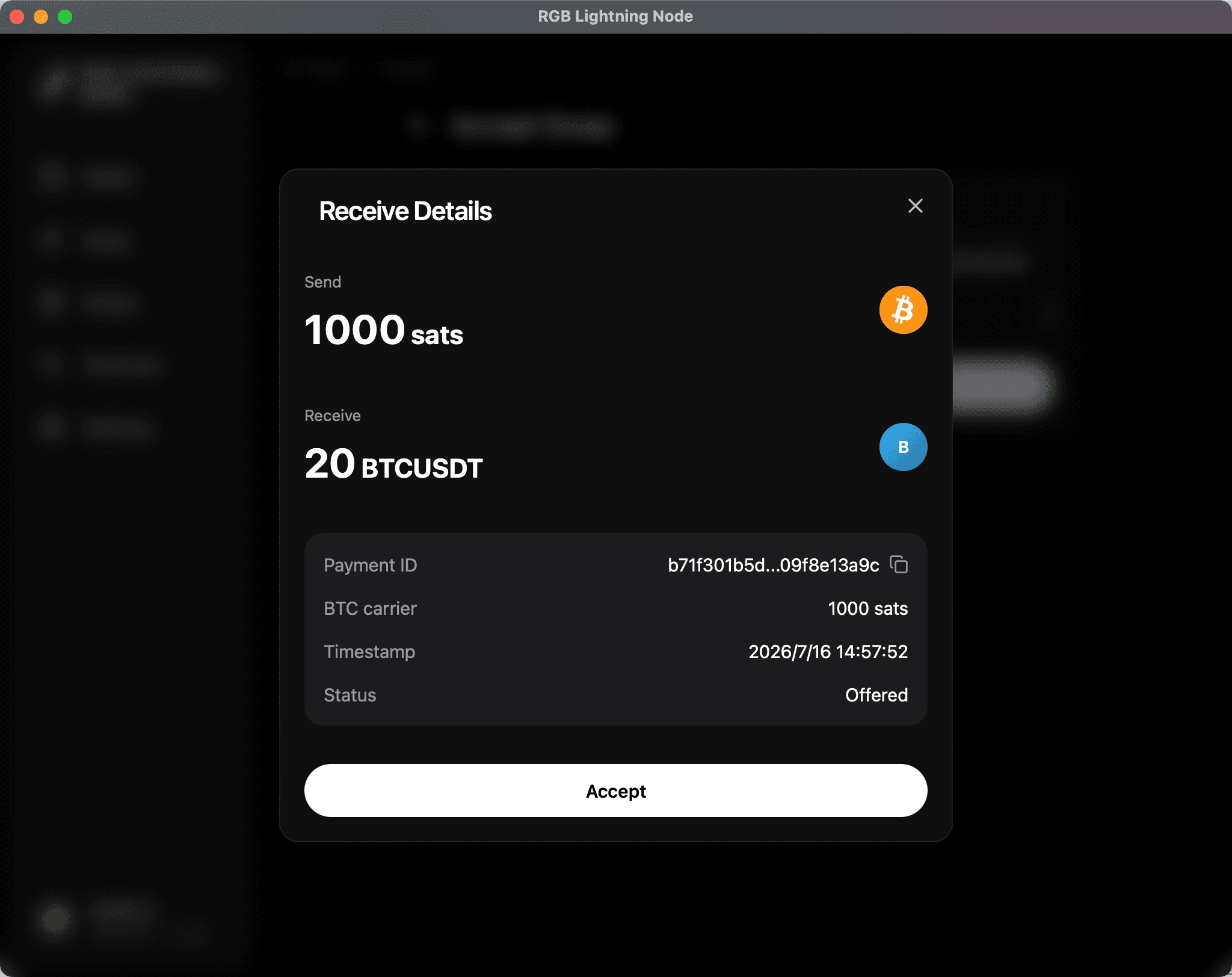Minimize the window with yellow button

[41, 17]
